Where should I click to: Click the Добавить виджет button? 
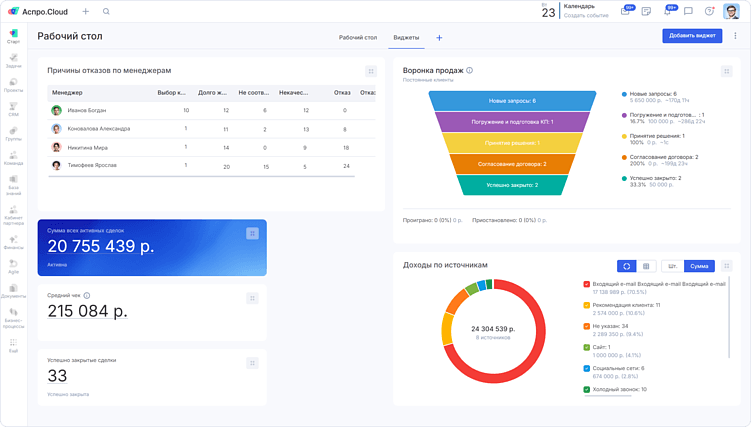pos(691,36)
